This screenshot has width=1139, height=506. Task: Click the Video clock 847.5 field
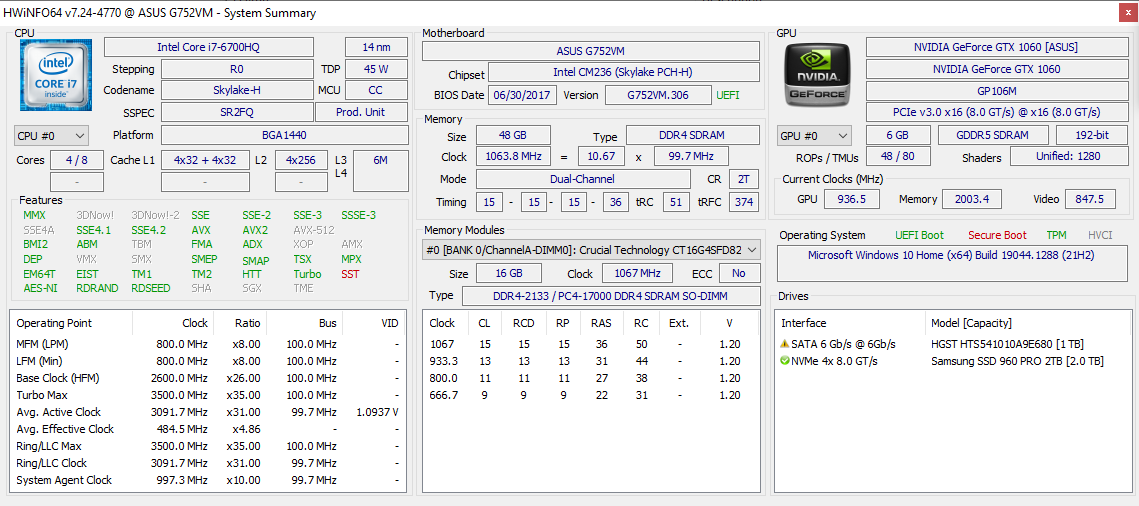1090,199
